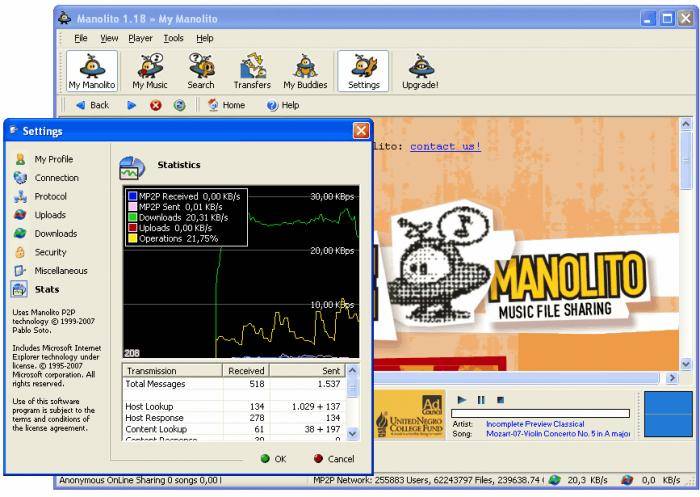Image resolution: width=700 pixels, height=497 pixels.
Task: Select Security settings category
Action: (x=41, y=252)
